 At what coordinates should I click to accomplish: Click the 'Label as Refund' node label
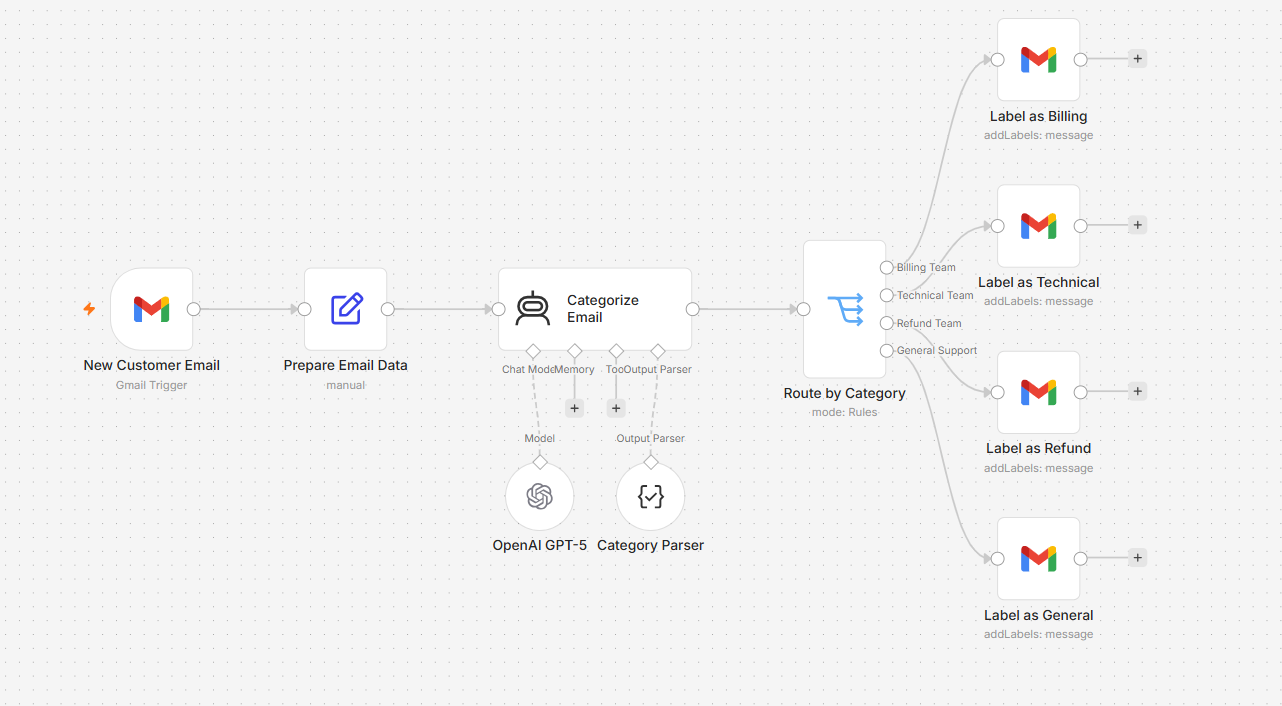click(x=1039, y=448)
